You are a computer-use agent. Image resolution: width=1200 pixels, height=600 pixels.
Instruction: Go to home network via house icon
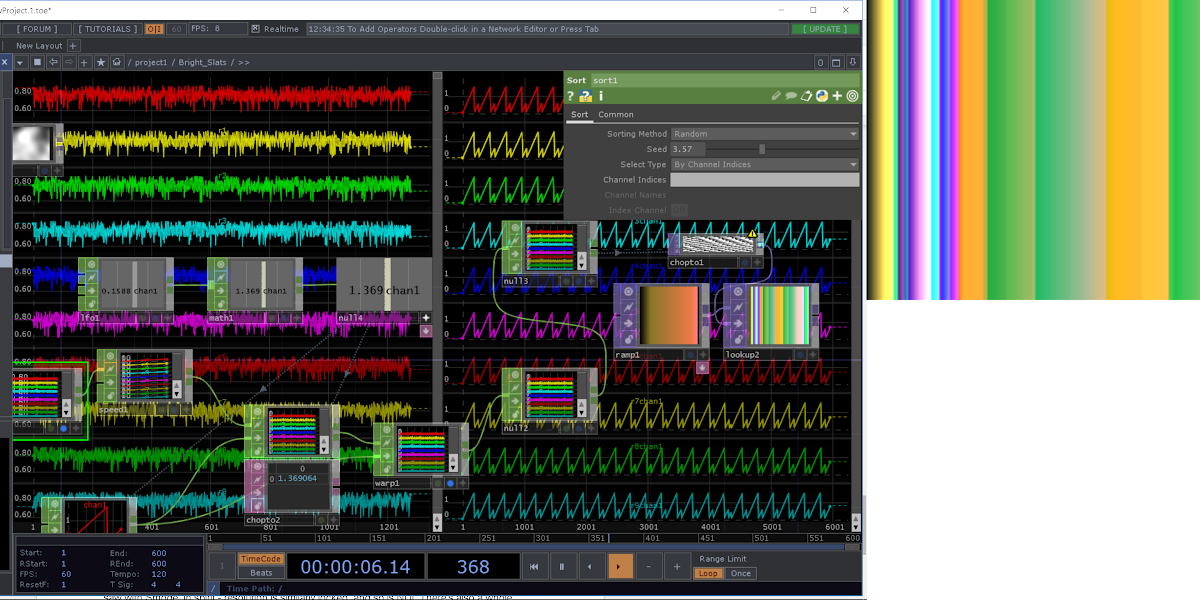click(117, 62)
